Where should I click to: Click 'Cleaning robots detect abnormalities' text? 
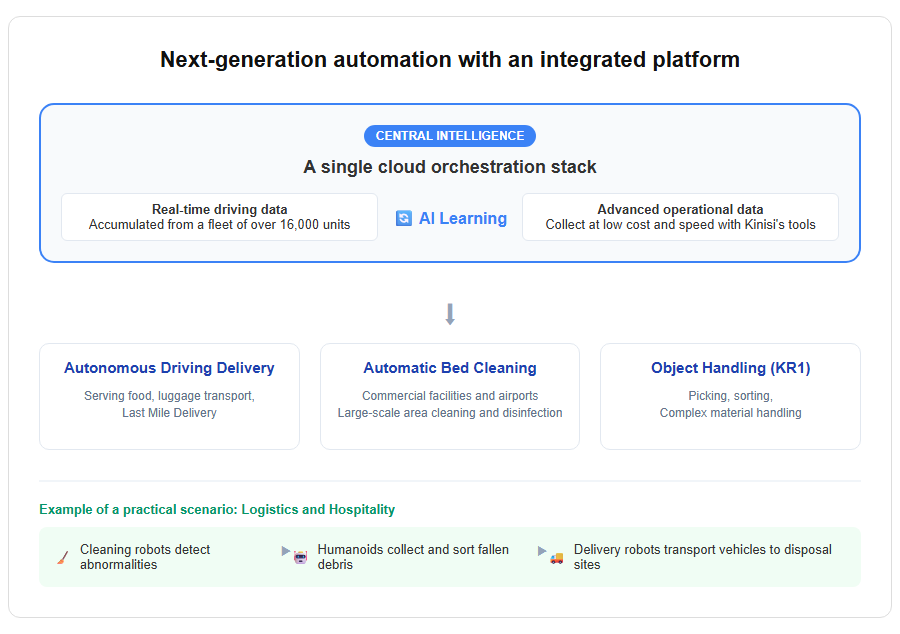(x=145, y=557)
